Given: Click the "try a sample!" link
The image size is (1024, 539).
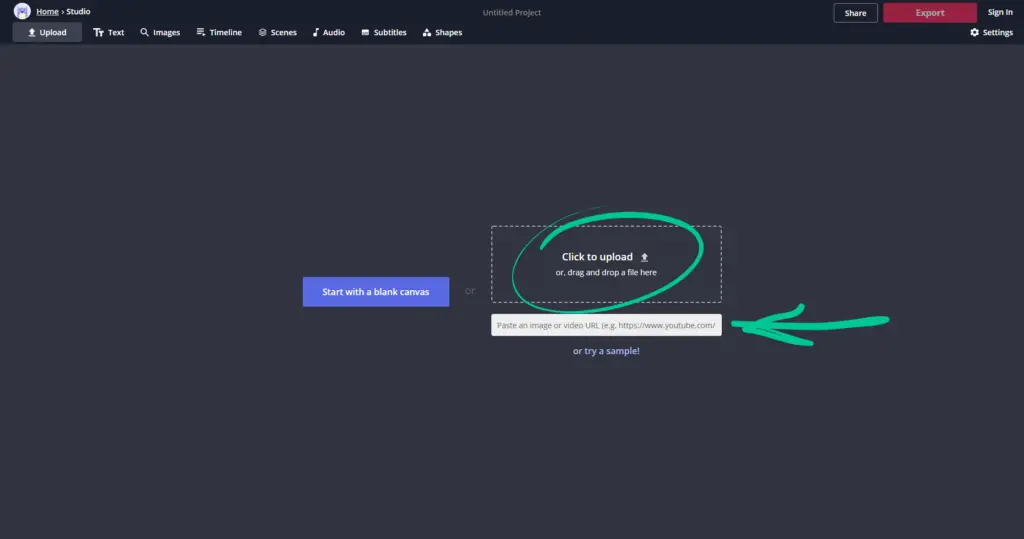Looking at the screenshot, I should pyautogui.click(x=611, y=351).
